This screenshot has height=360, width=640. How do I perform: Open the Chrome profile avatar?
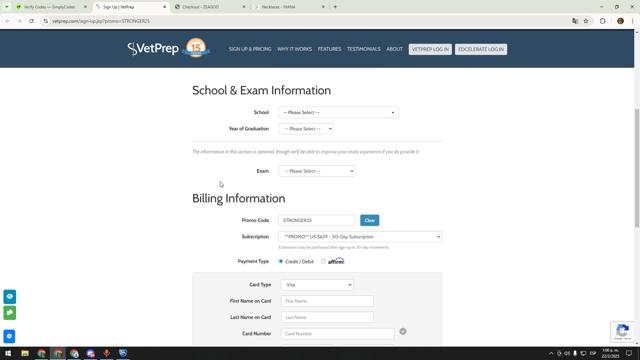pos(620,21)
